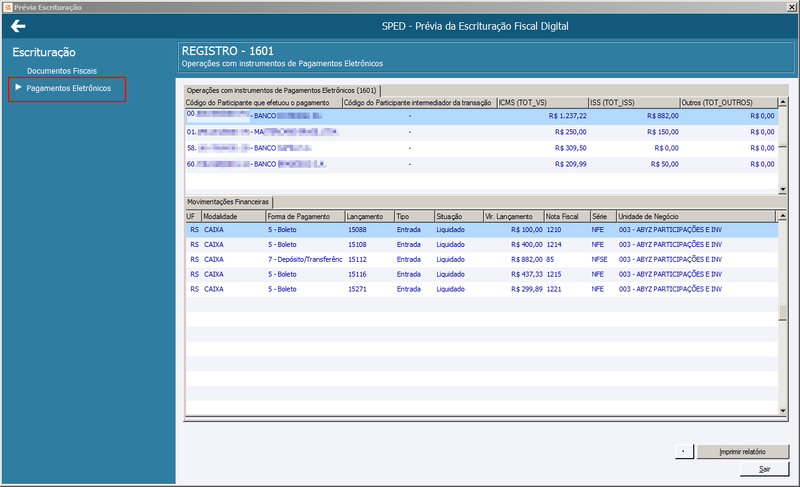
Task: Click the app icon in title bar
Action: (x=7, y=7)
